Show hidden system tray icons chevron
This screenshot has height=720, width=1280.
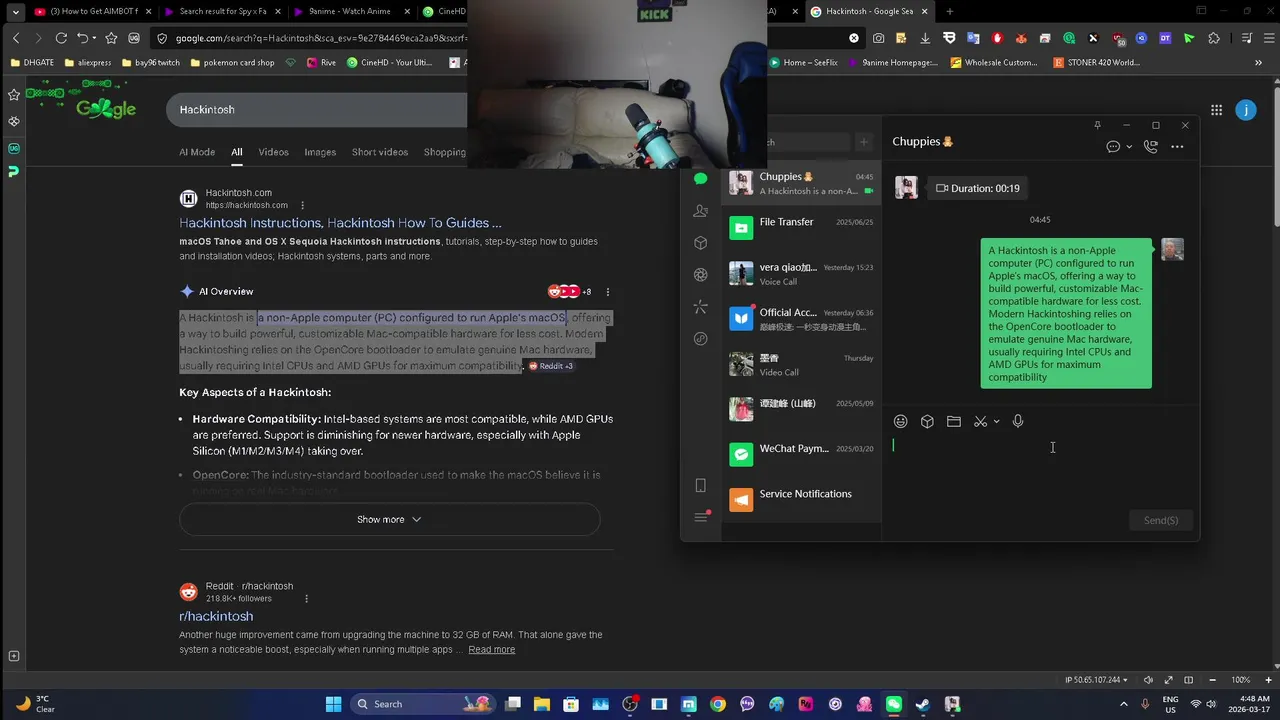pos(1123,704)
